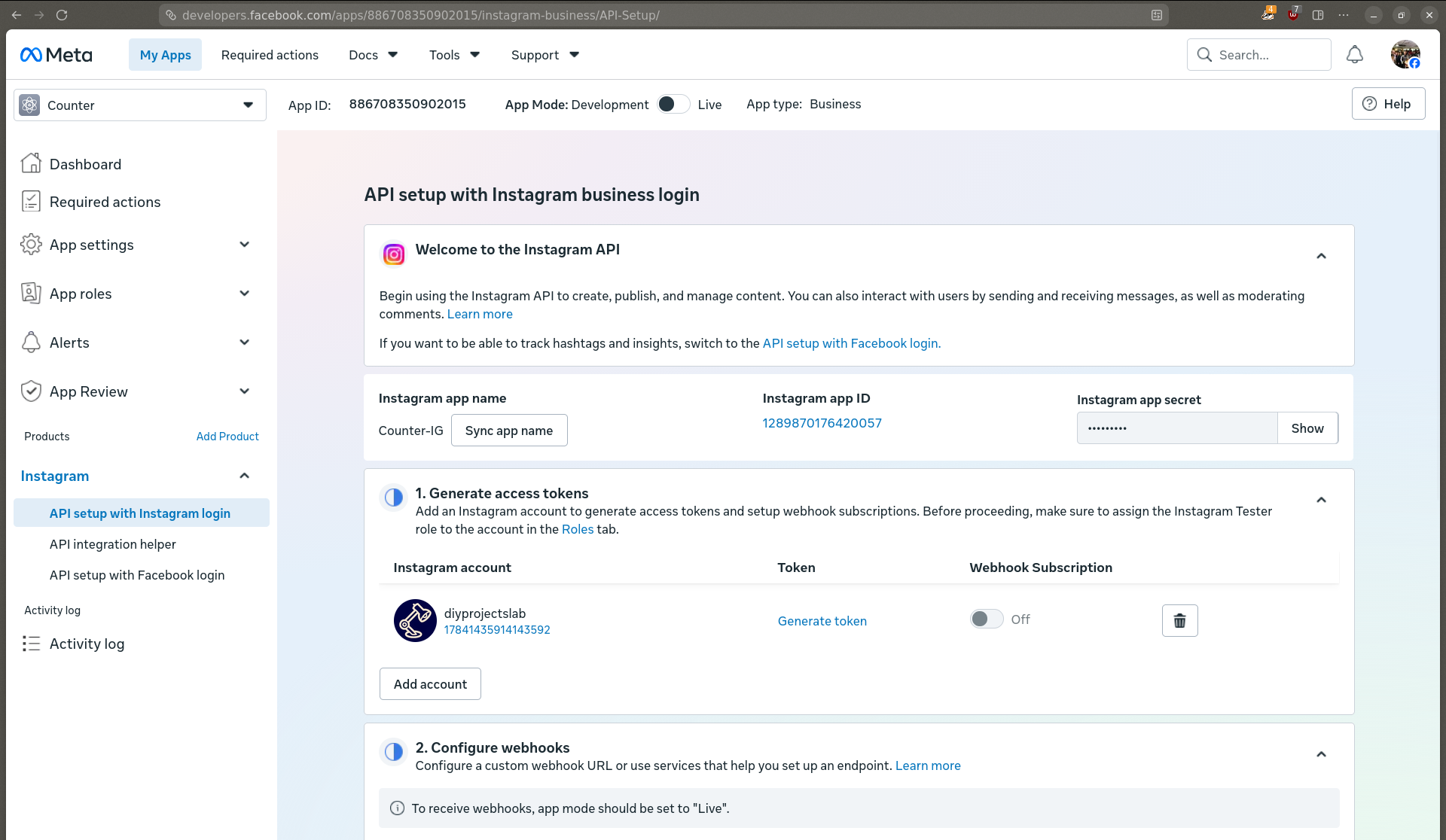The height and width of the screenshot is (840, 1446).
Task: Click the Alerts bell icon in sidebar
Action: click(x=31, y=342)
